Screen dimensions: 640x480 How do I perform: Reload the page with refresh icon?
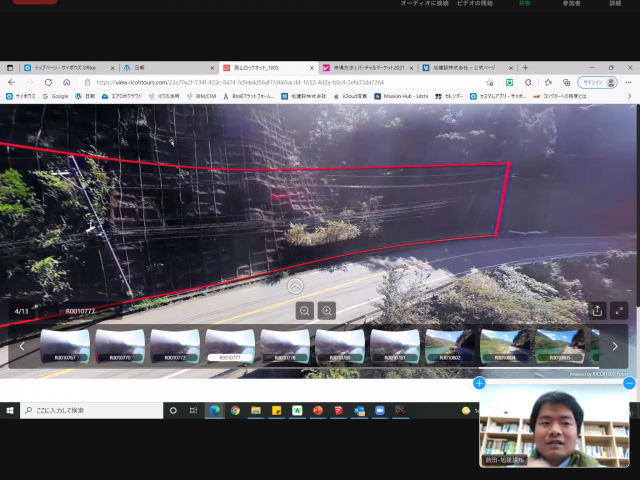click(x=48, y=82)
